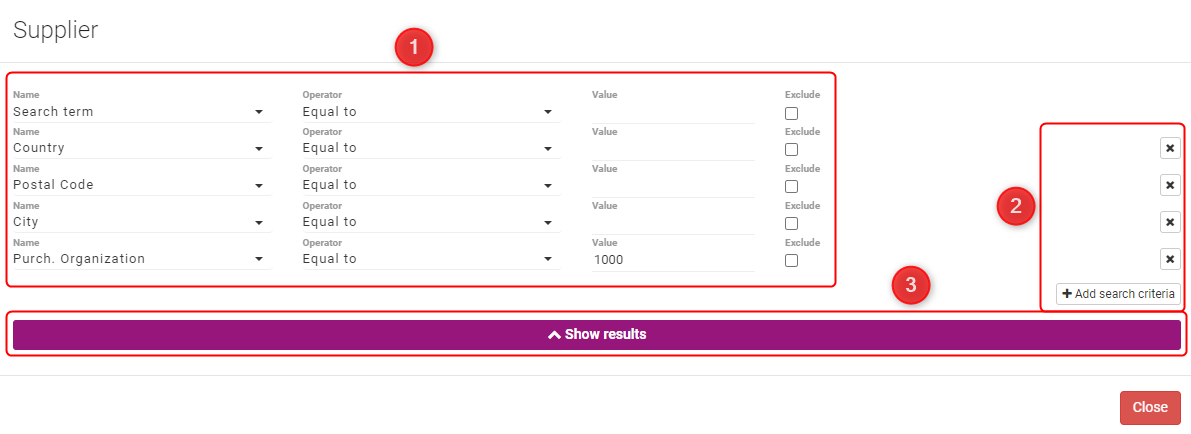Expand the City name dropdown
Viewport: 1191px width, 434px height.
coord(141,222)
